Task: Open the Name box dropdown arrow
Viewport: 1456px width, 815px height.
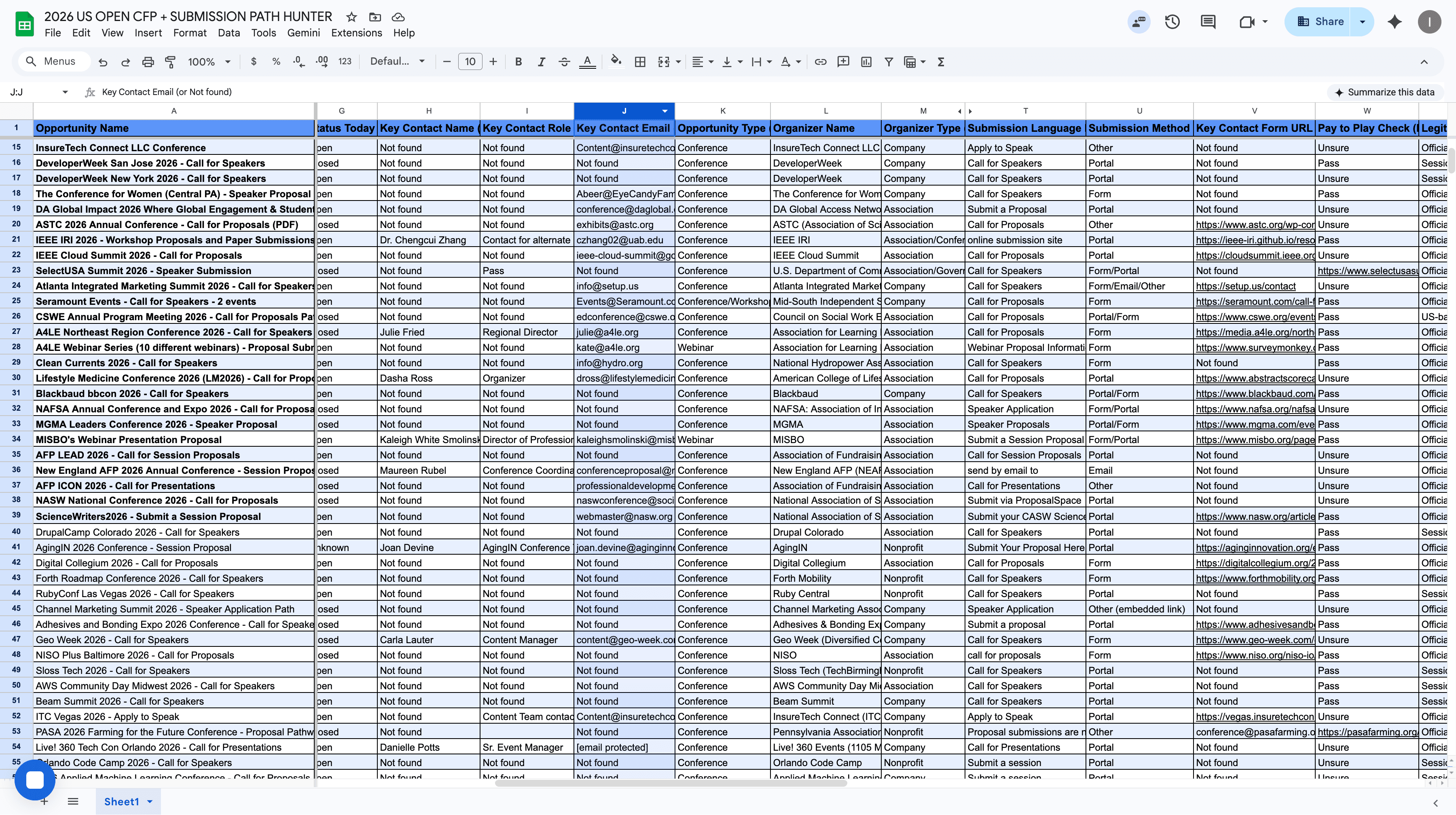Action: tap(65, 92)
